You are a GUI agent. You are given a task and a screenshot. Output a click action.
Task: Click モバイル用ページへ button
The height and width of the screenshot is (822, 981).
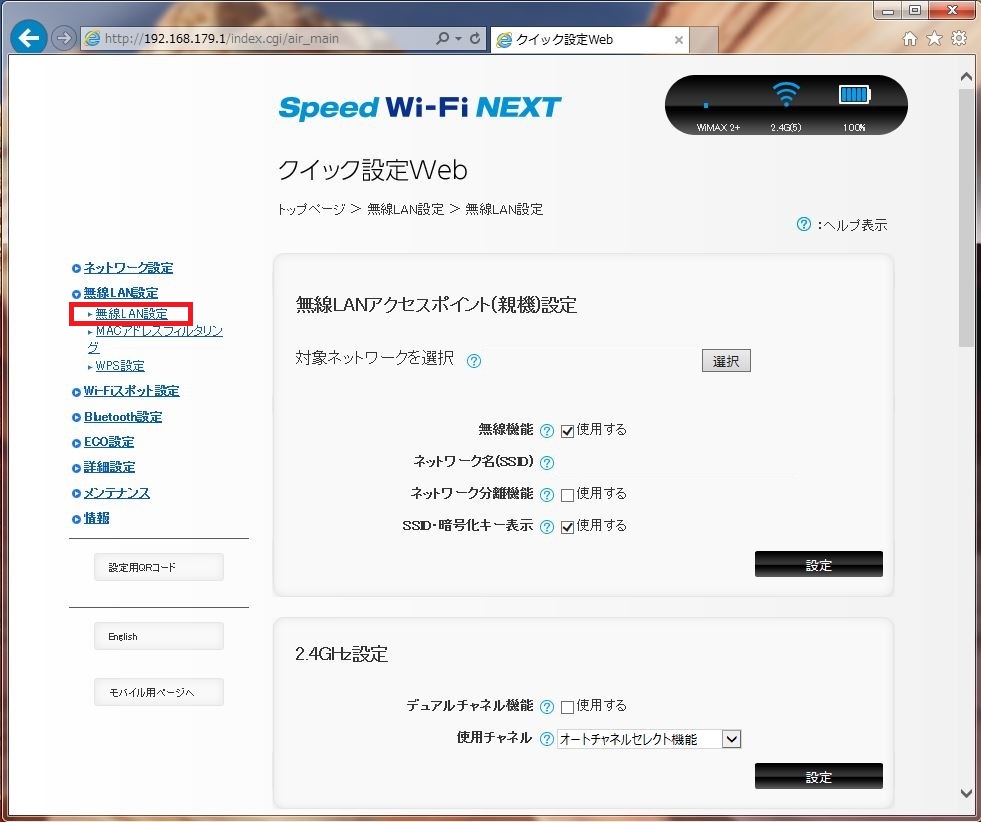[159, 692]
